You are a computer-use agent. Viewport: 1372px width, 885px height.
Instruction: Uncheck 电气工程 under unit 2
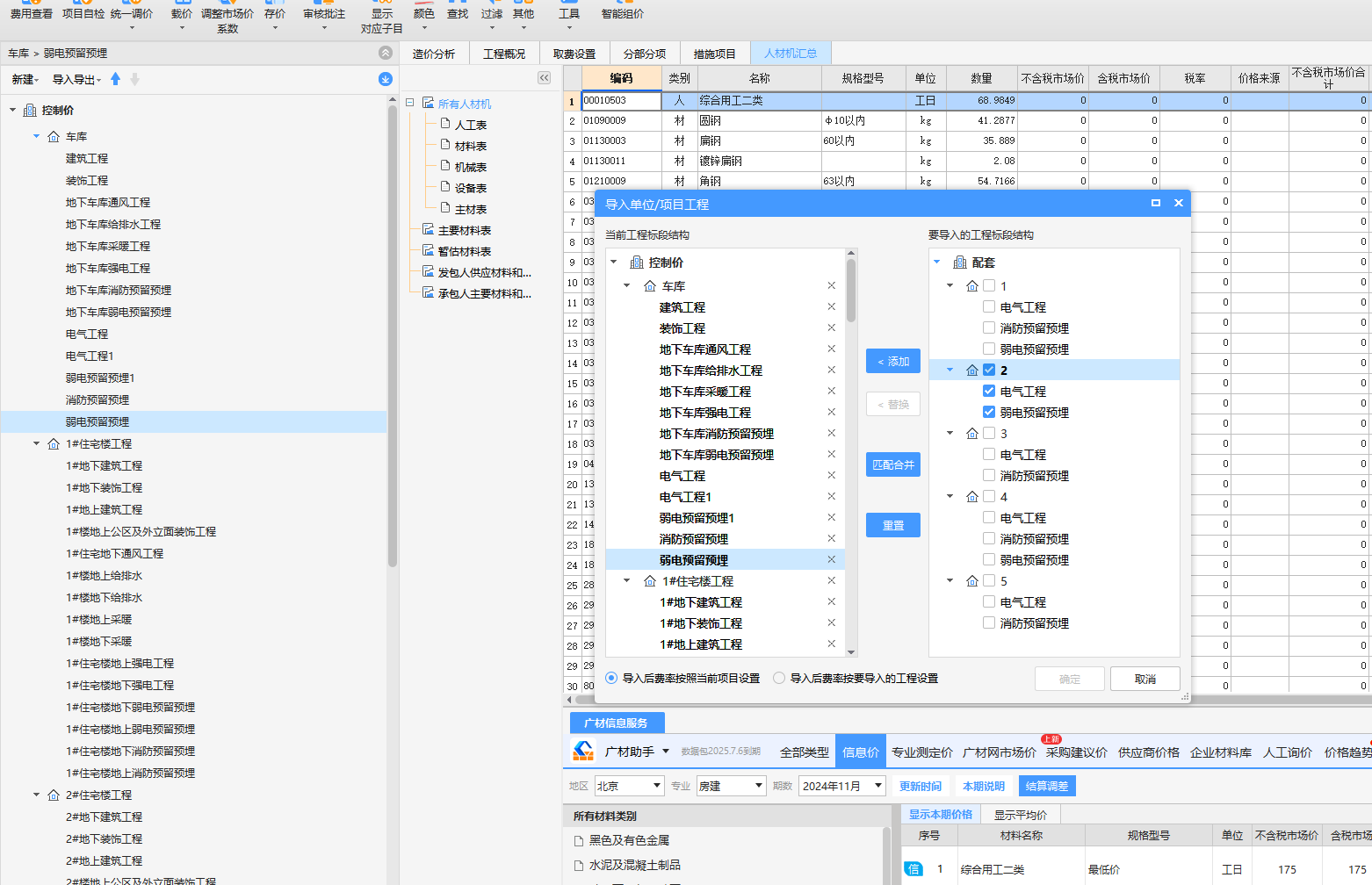coord(989,391)
